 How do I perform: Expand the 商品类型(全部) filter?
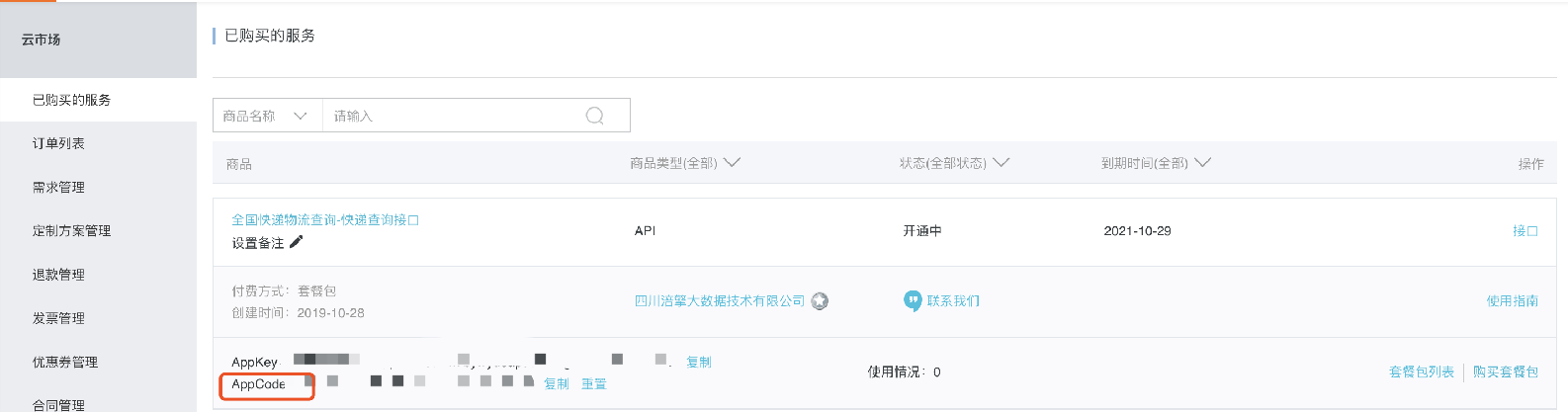685,163
